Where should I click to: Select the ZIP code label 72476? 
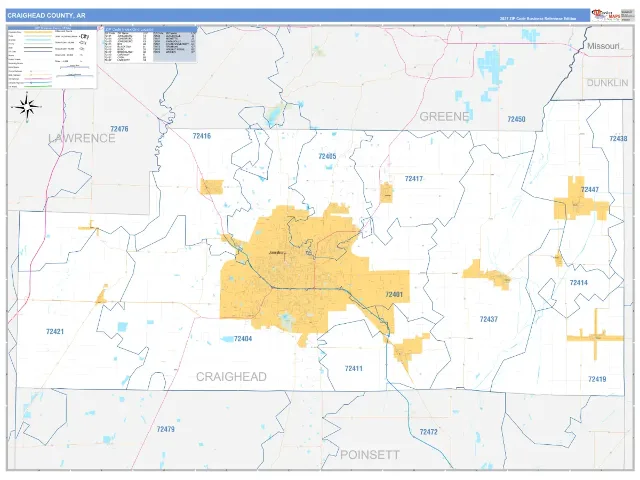tap(119, 129)
